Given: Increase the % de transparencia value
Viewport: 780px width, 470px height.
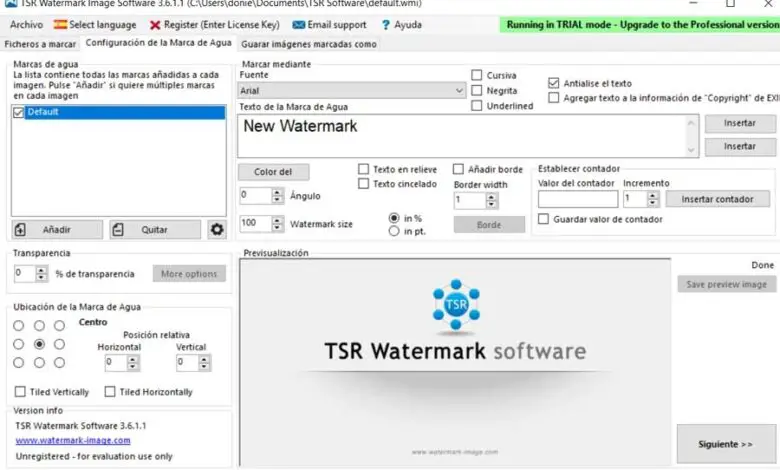Looking at the screenshot, I should (41, 270).
